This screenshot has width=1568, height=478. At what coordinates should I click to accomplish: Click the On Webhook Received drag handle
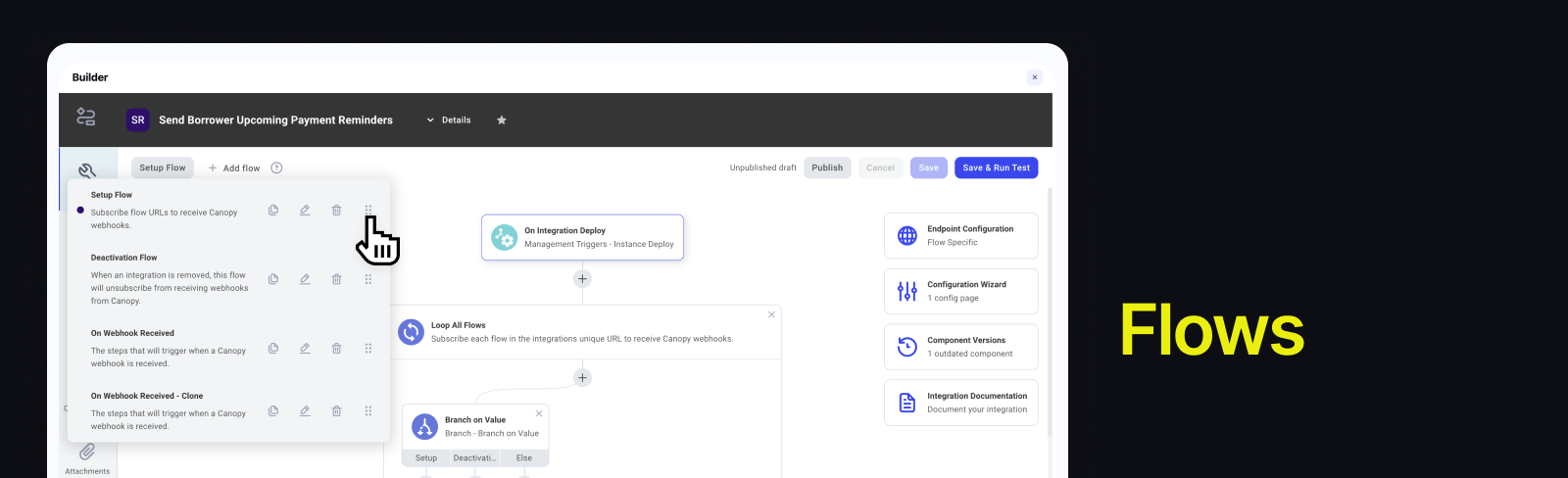coord(368,348)
